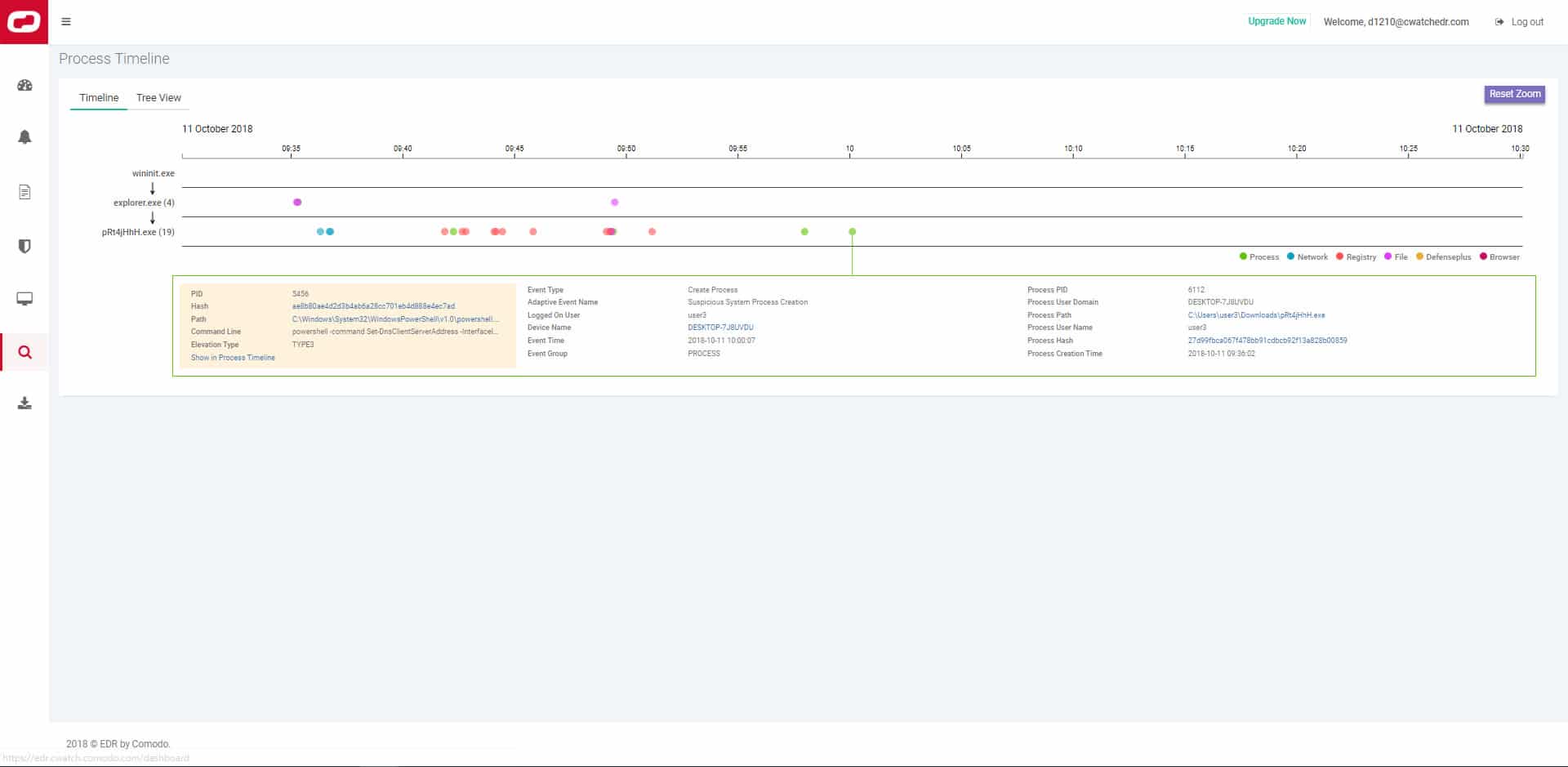This screenshot has height=767, width=1568.
Task: Click the 10:30 time axis tick label
Action: 1520,149
